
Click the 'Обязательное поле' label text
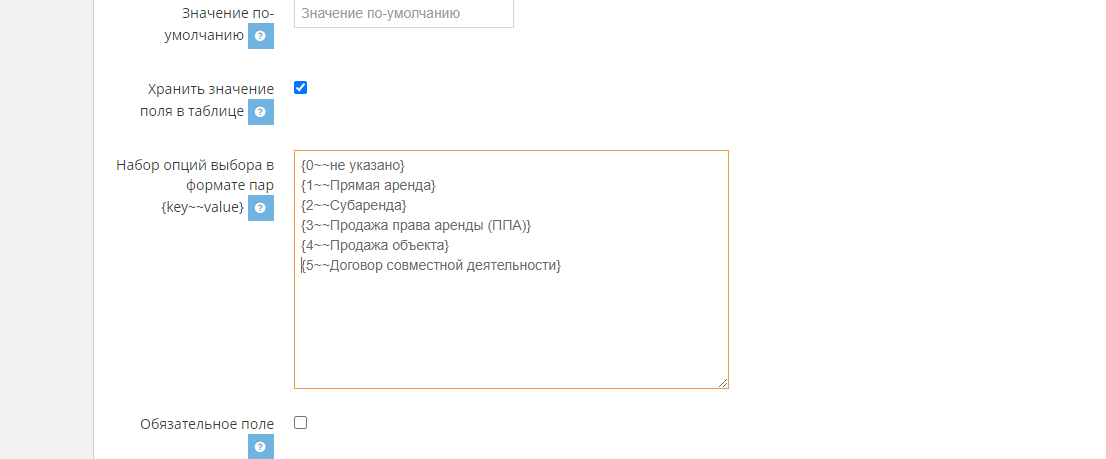click(x=207, y=424)
